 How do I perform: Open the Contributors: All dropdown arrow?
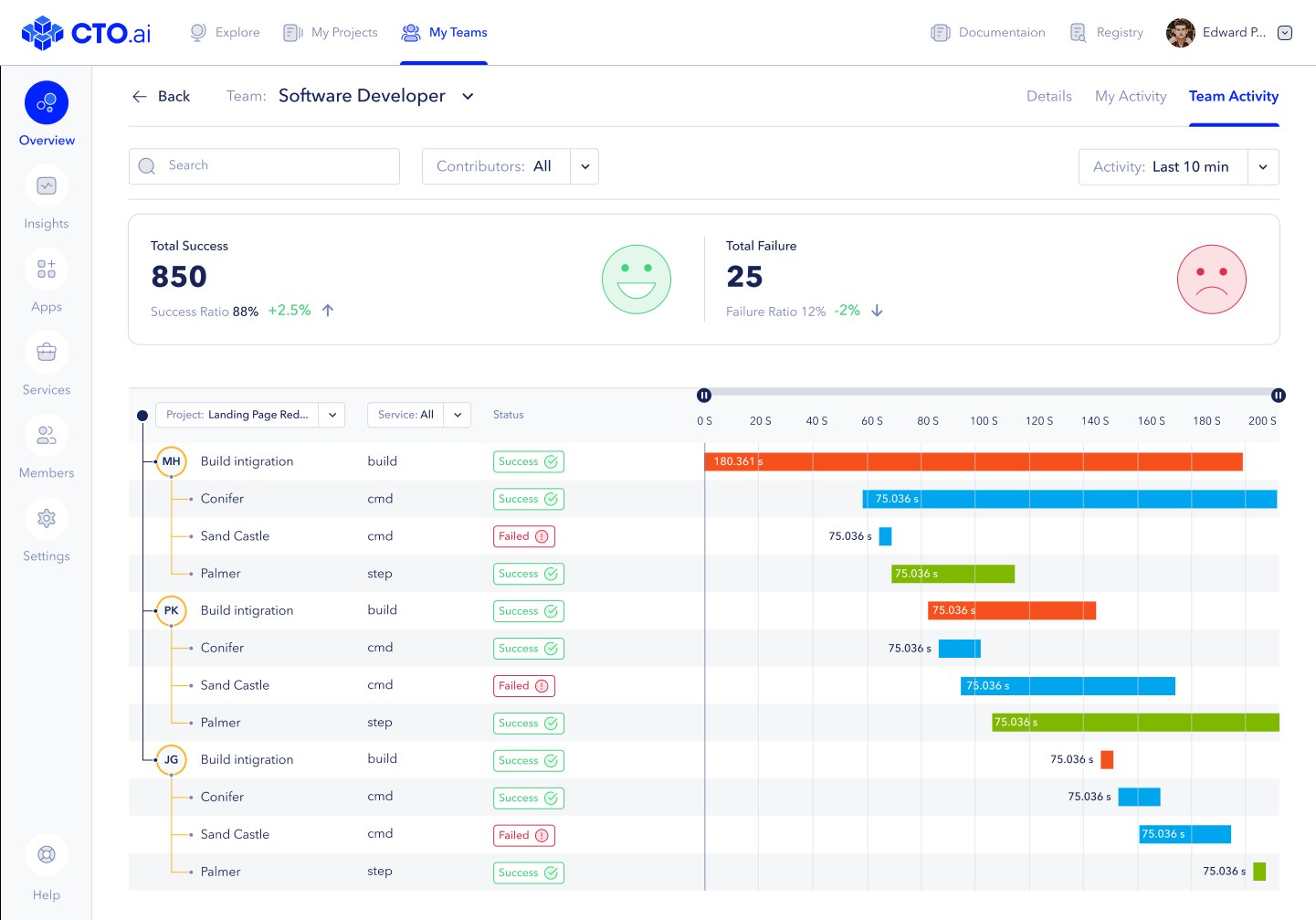[585, 166]
